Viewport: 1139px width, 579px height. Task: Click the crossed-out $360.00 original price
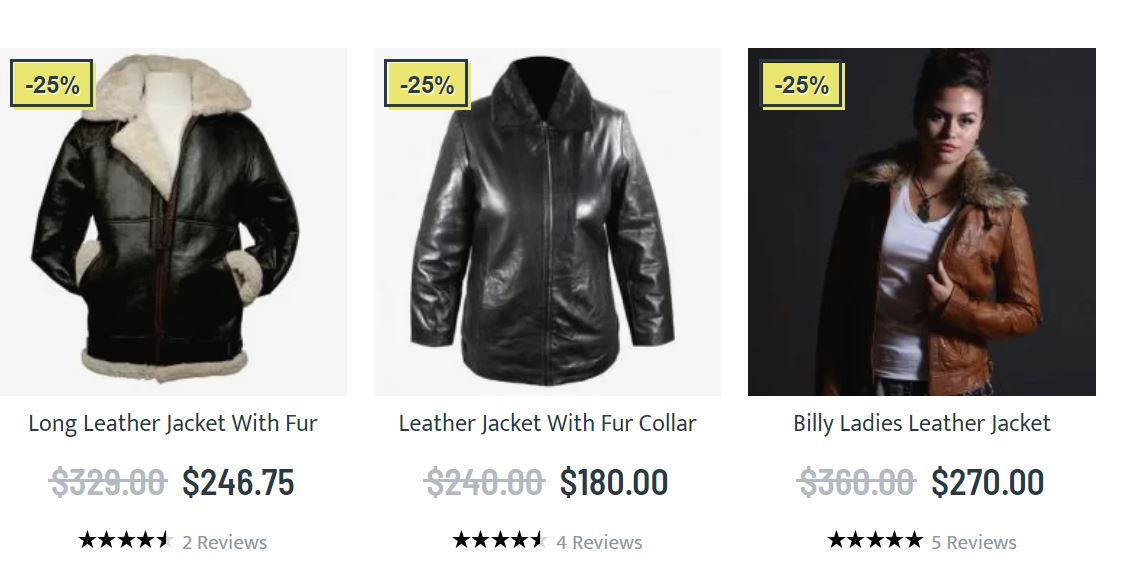pyautogui.click(x=855, y=483)
